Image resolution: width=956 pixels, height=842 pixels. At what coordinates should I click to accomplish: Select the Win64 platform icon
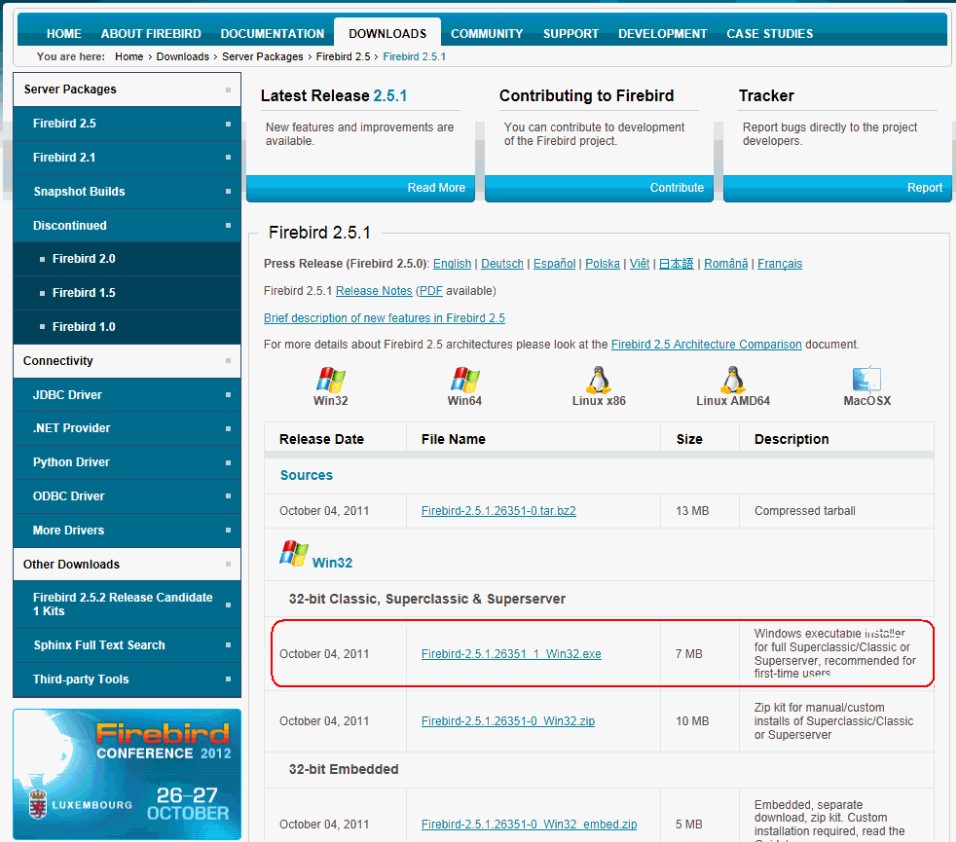[465, 379]
